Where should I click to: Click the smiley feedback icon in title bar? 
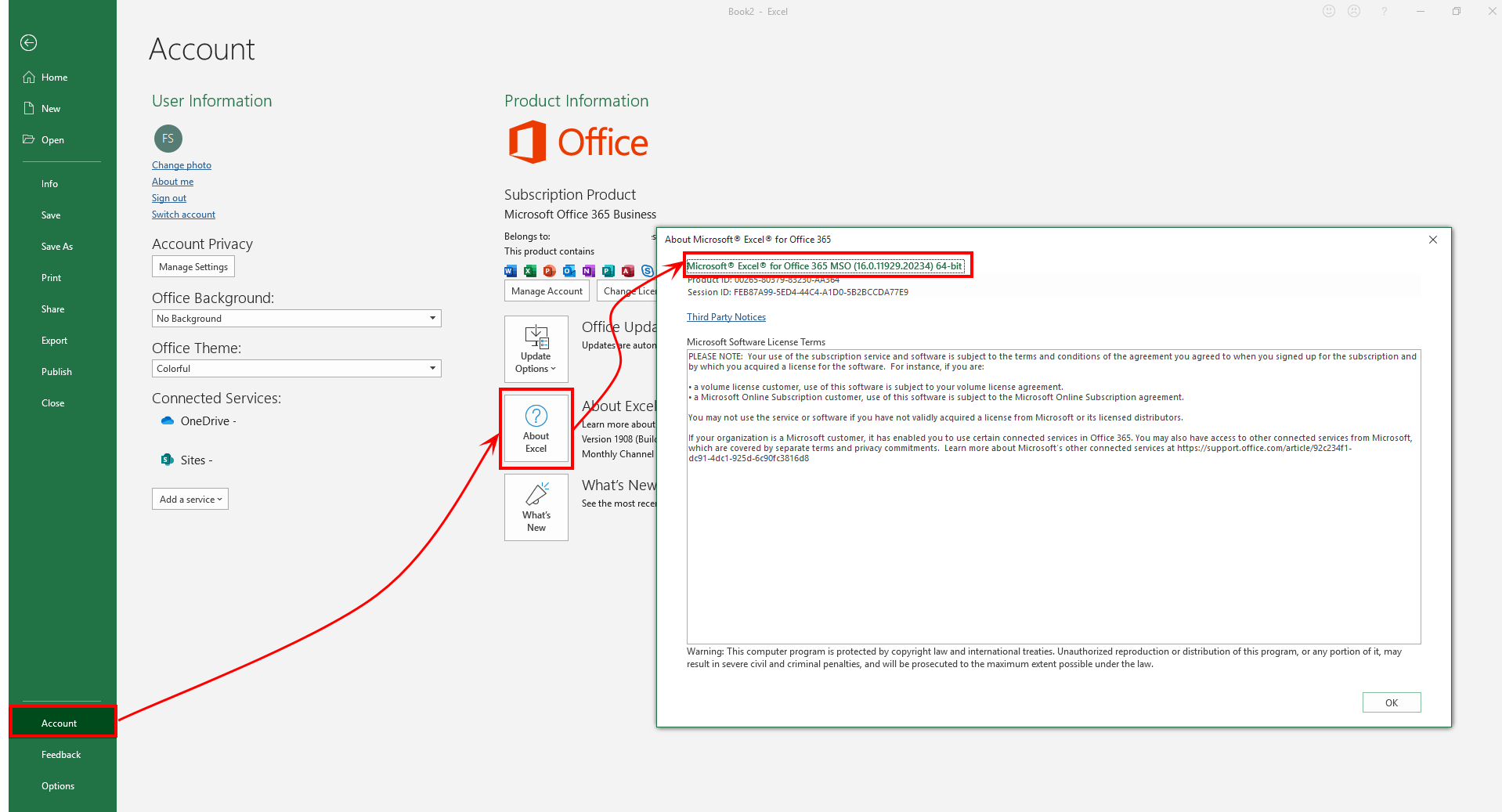pos(1329,11)
